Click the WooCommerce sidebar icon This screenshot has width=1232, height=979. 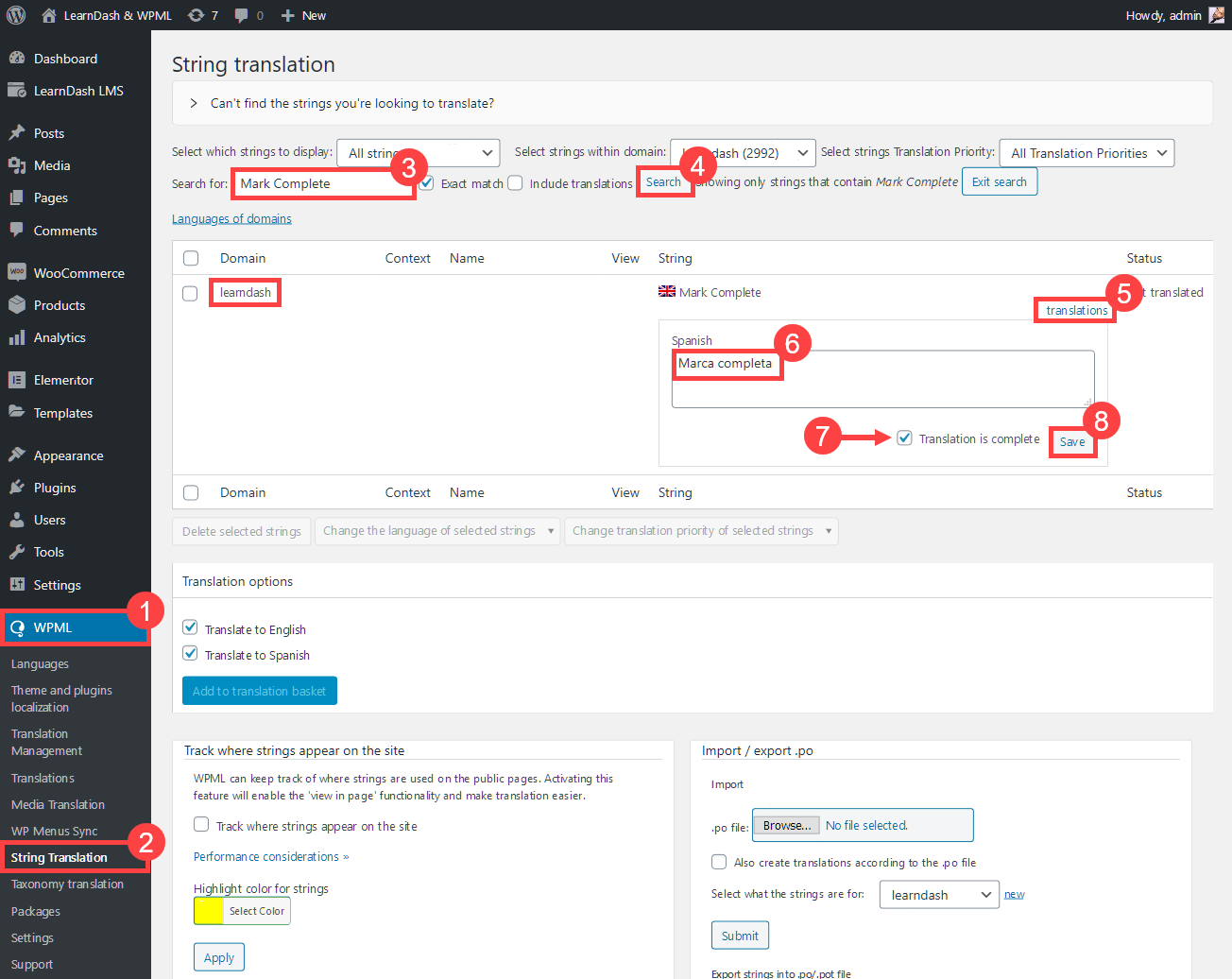(17, 272)
